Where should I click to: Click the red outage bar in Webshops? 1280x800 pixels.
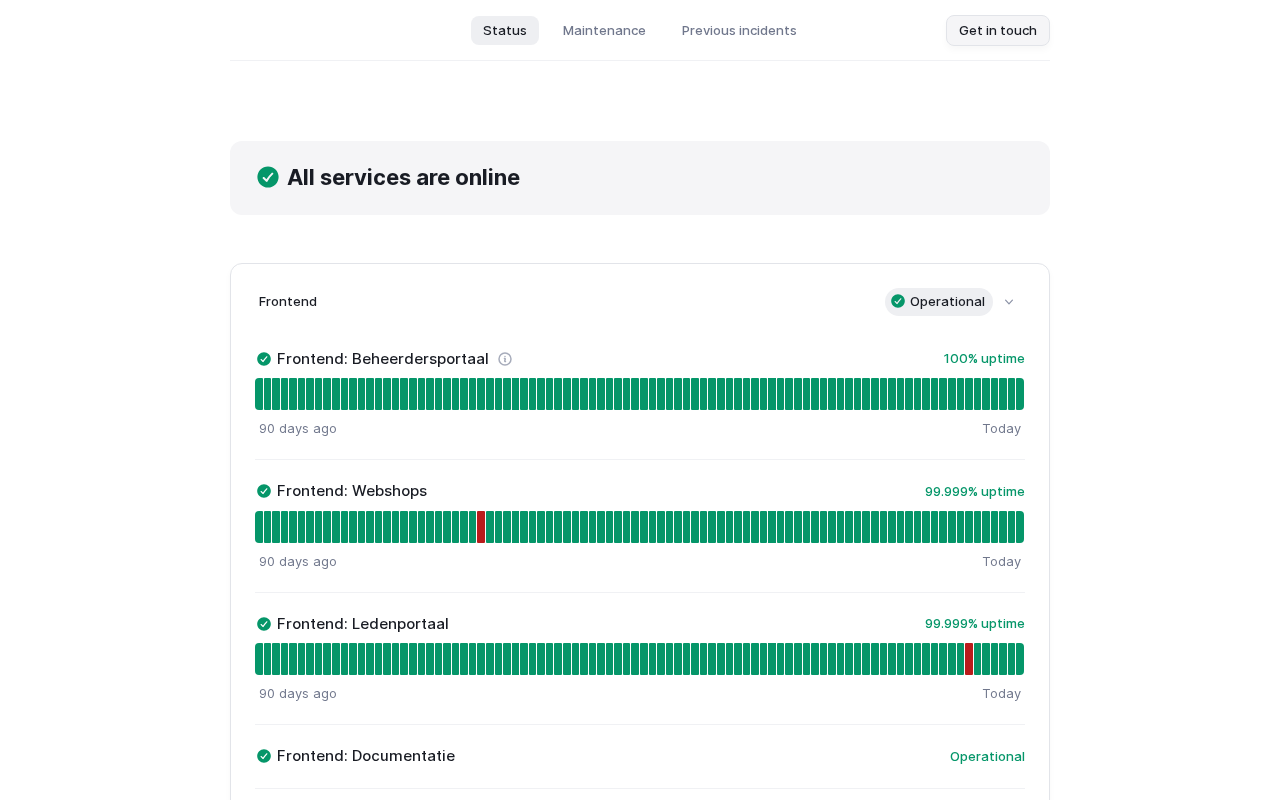pyautogui.click(x=481, y=527)
